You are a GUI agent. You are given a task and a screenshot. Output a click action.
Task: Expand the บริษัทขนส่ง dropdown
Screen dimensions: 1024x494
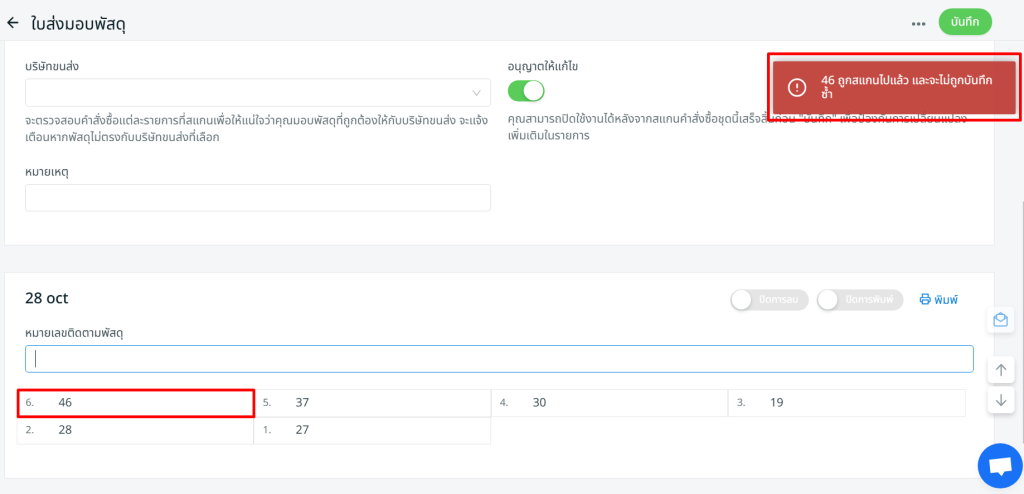click(257, 93)
